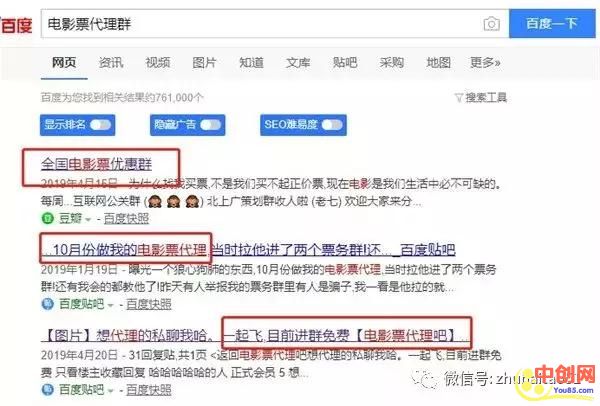Expand the third result's 百度贴吧 dropdown arrow
The height and width of the screenshot is (406, 600).
pos(111,391)
